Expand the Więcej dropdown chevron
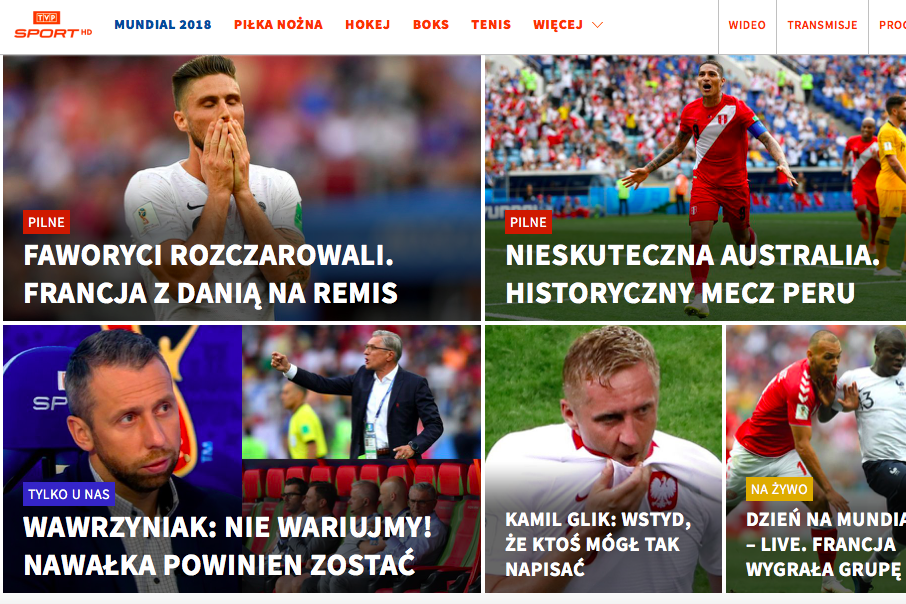Image resolution: width=906 pixels, height=604 pixels. tap(597, 25)
